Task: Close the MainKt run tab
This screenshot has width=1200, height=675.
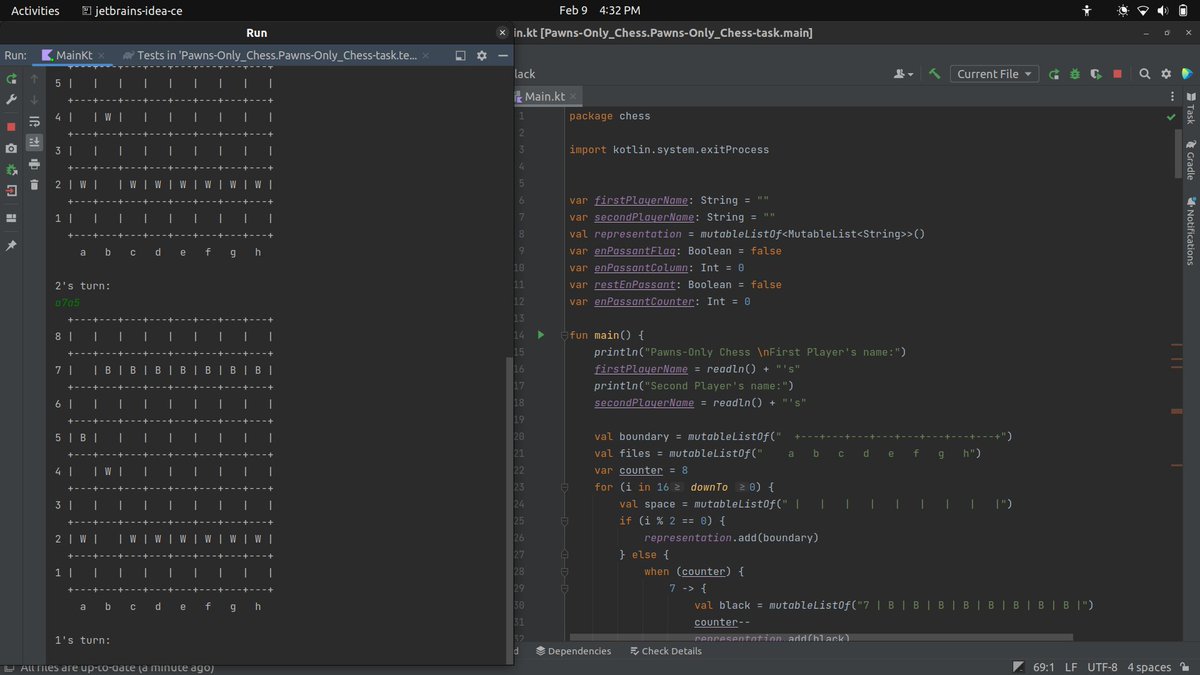Action: (x=103, y=56)
